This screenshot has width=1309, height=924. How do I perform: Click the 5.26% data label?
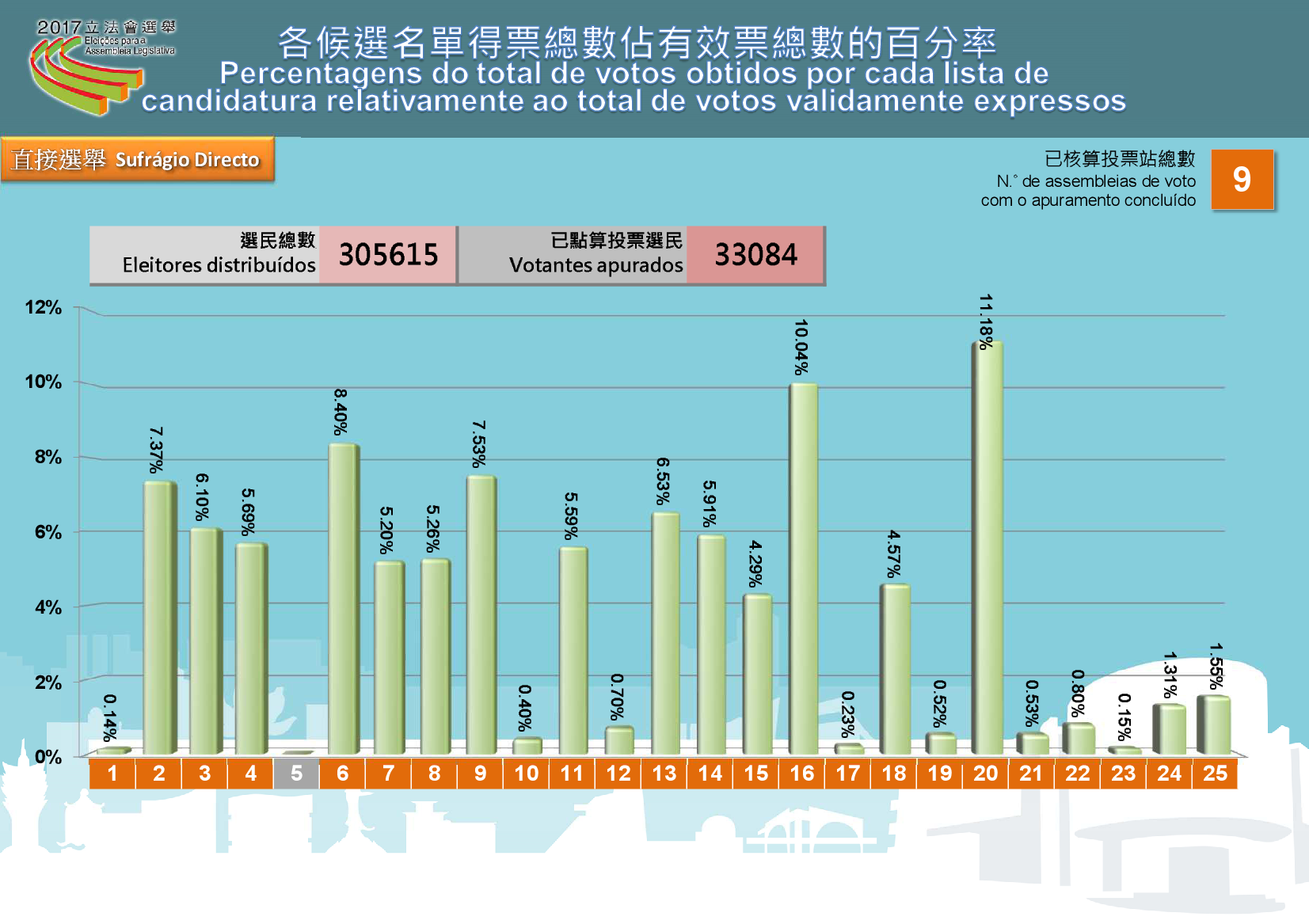[x=432, y=529]
